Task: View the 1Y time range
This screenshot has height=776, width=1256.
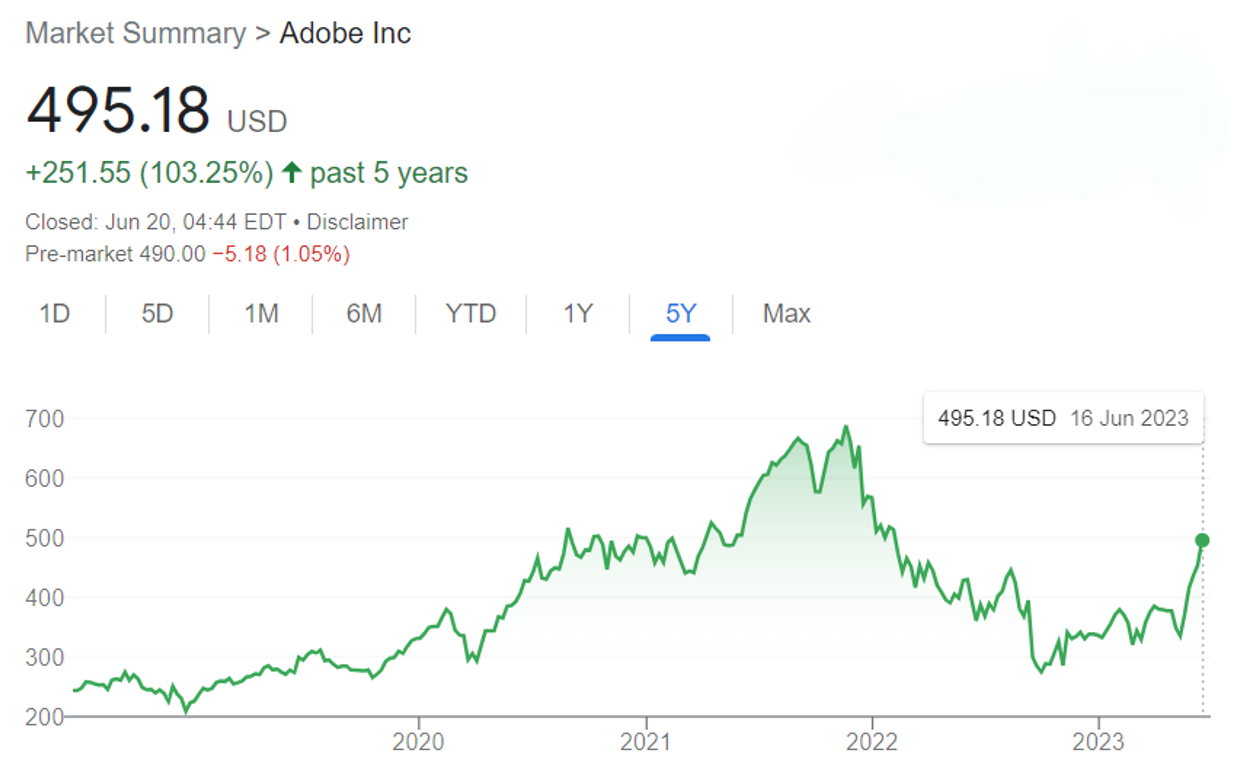Action: tap(577, 314)
